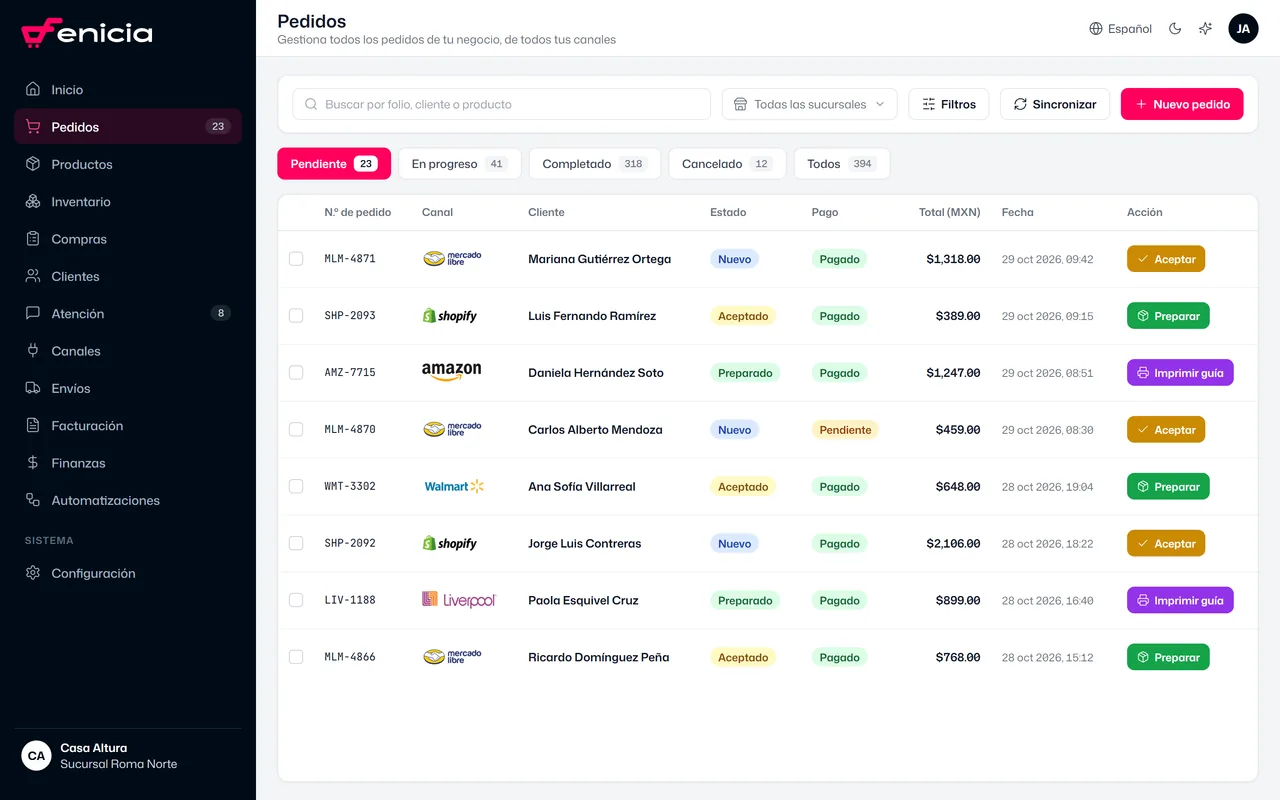This screenshot has height=800, width=1280.
Task: Click the Sincronizar button
Action: pos(1055,104)
